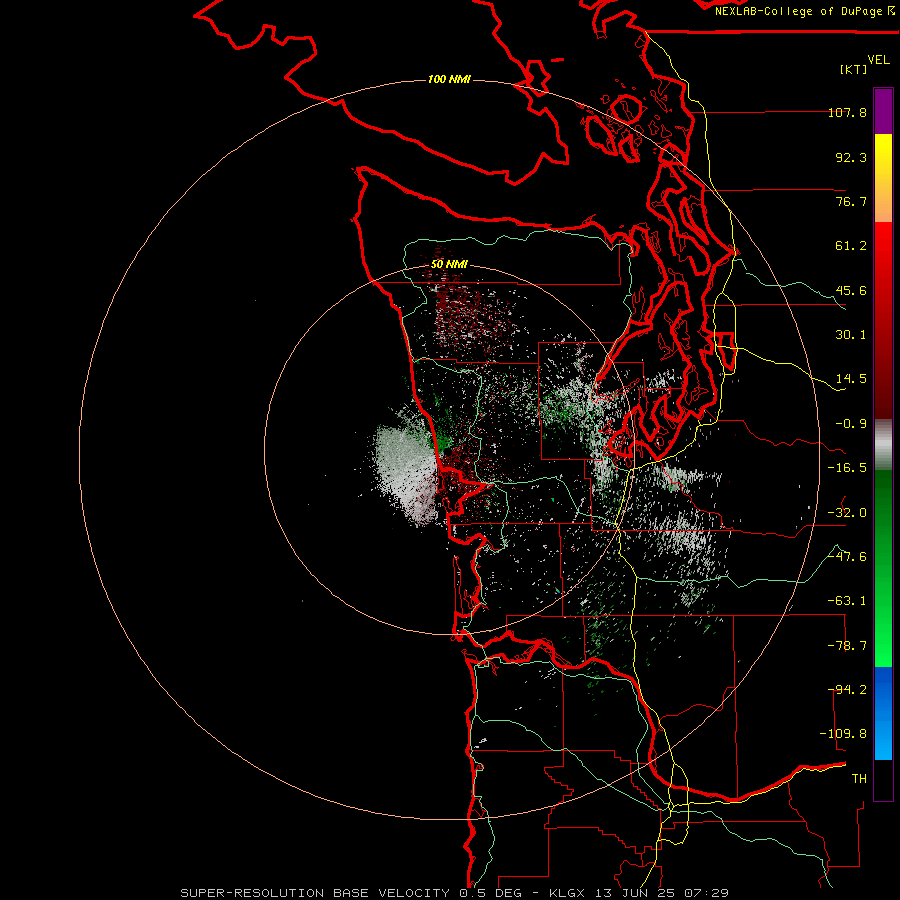900x900 pixels.
Task: Pick the gray near-zero segment of color bar
Action: click(883, 444)
